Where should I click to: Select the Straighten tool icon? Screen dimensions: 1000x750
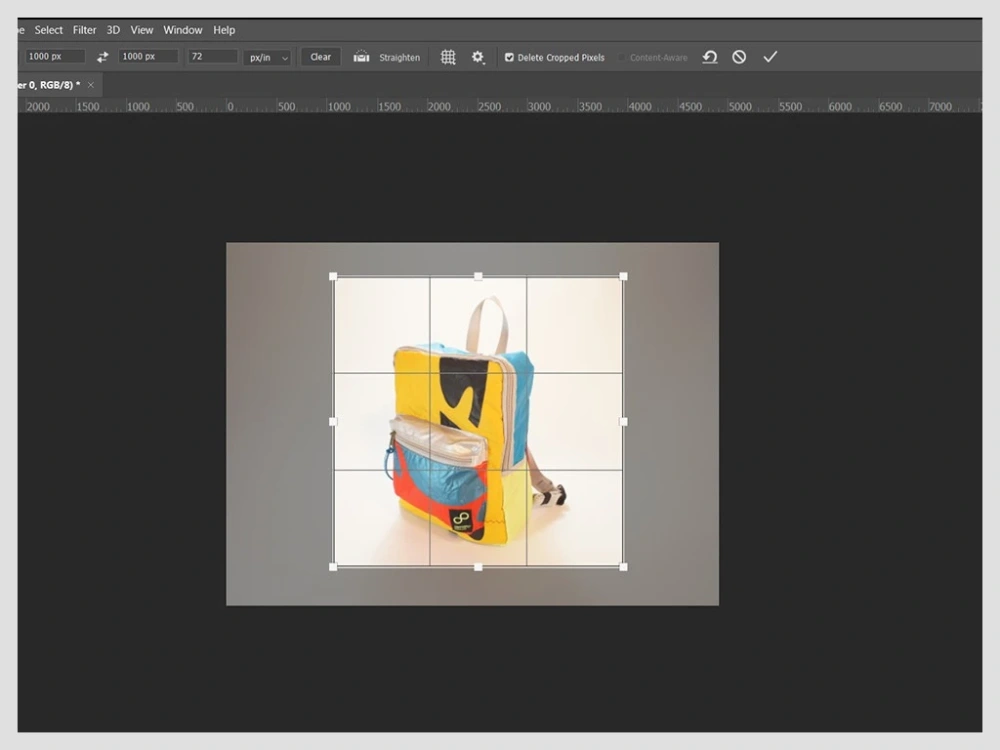pos(362,57)
